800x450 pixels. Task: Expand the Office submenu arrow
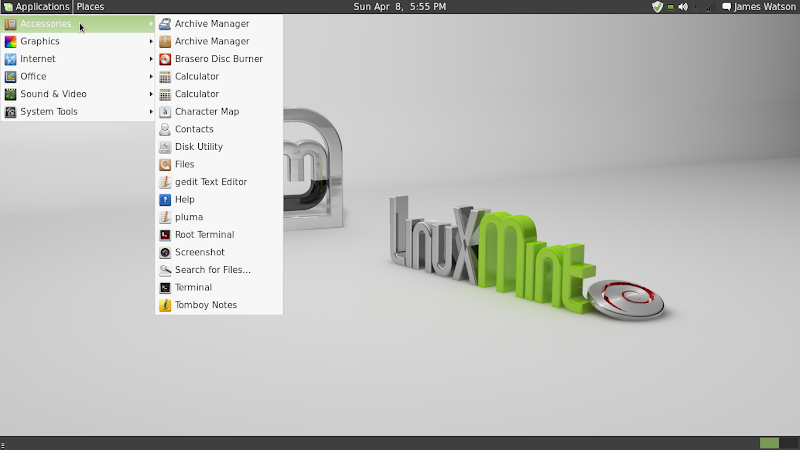click(151, 77)
